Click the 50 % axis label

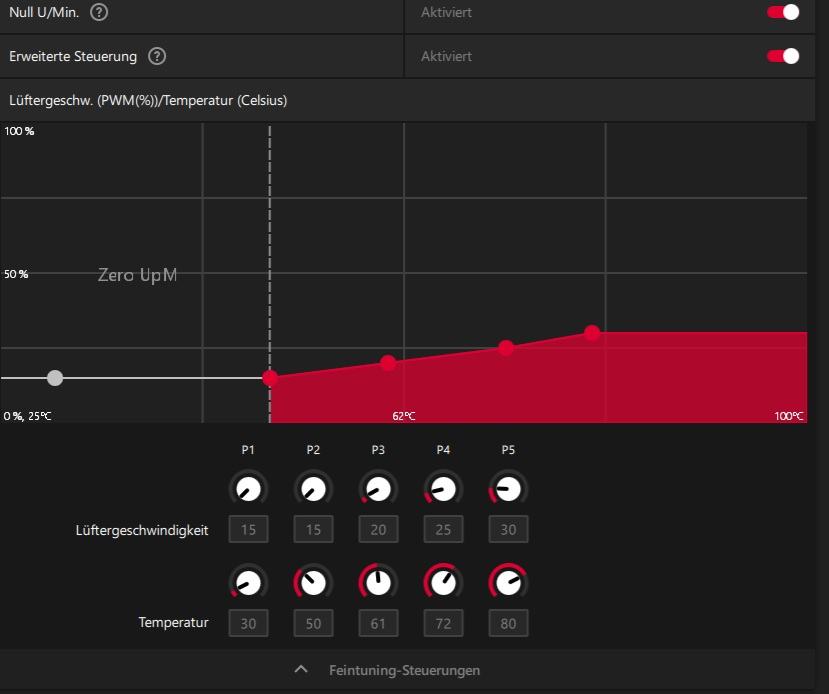click(x=16, y=274)
